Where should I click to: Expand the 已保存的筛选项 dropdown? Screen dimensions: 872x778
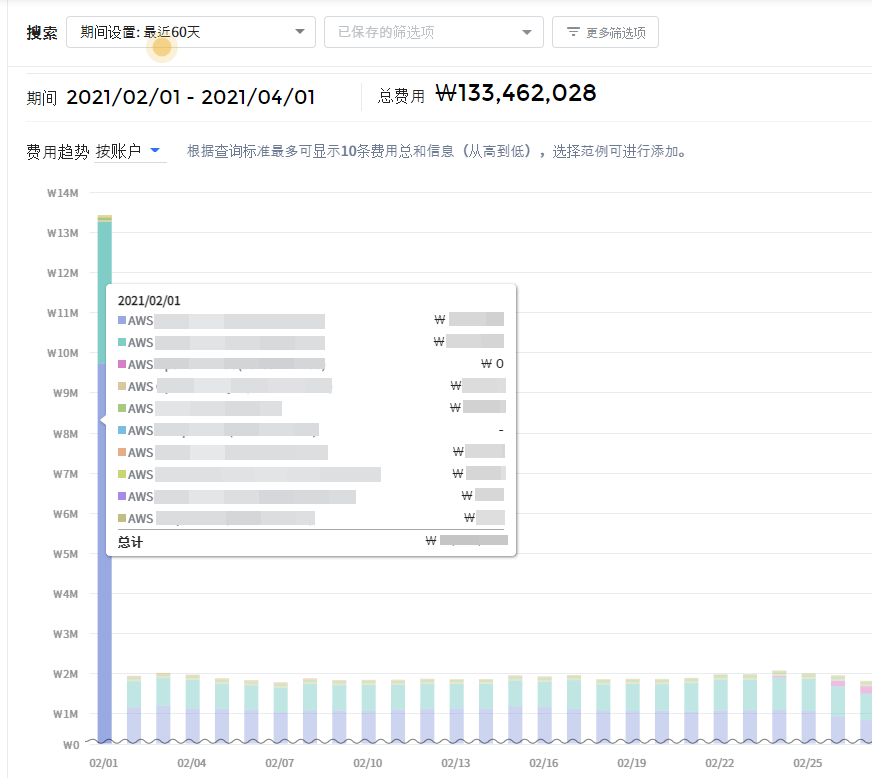[x=433, y=32]
